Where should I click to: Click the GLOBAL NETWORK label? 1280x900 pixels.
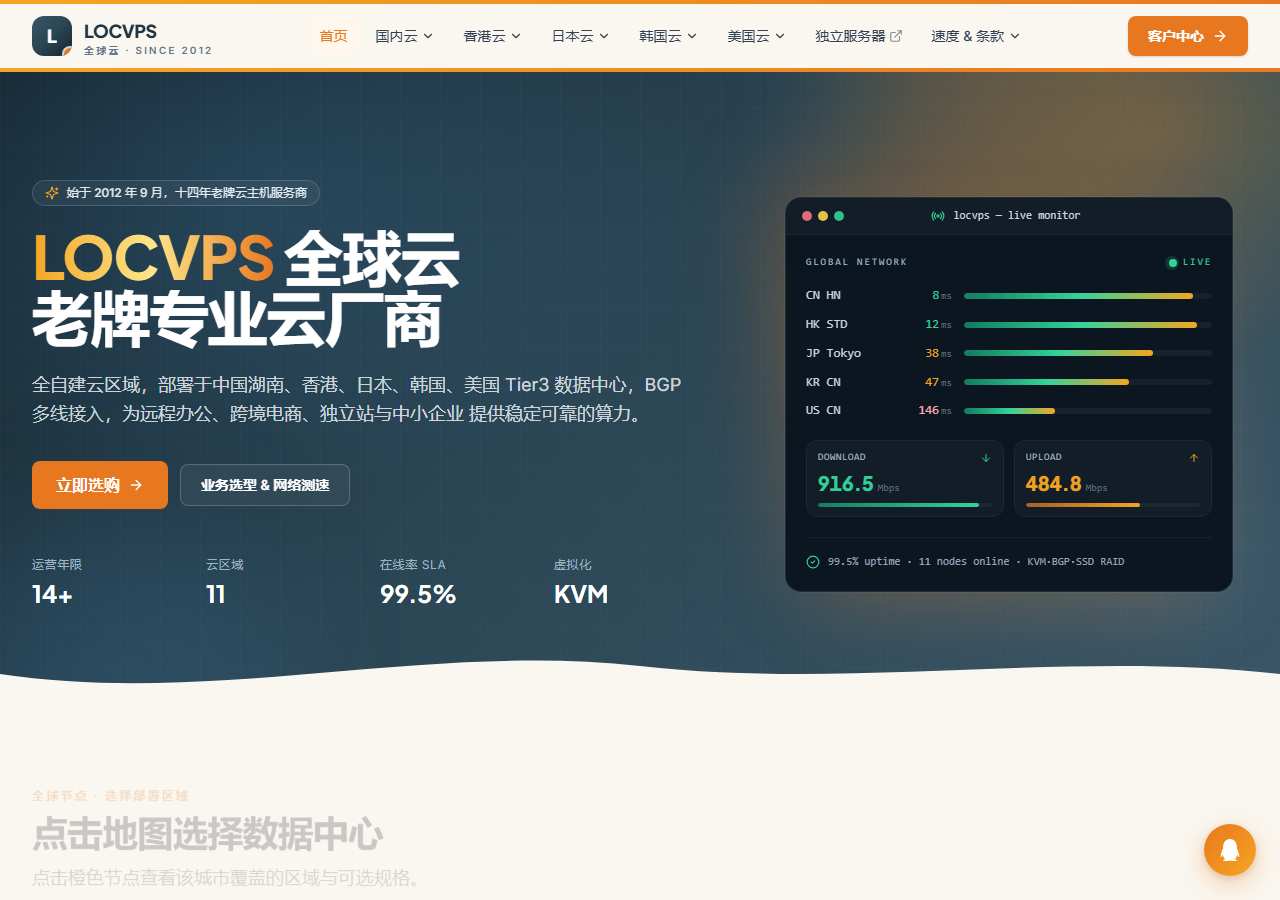(856, 262)
